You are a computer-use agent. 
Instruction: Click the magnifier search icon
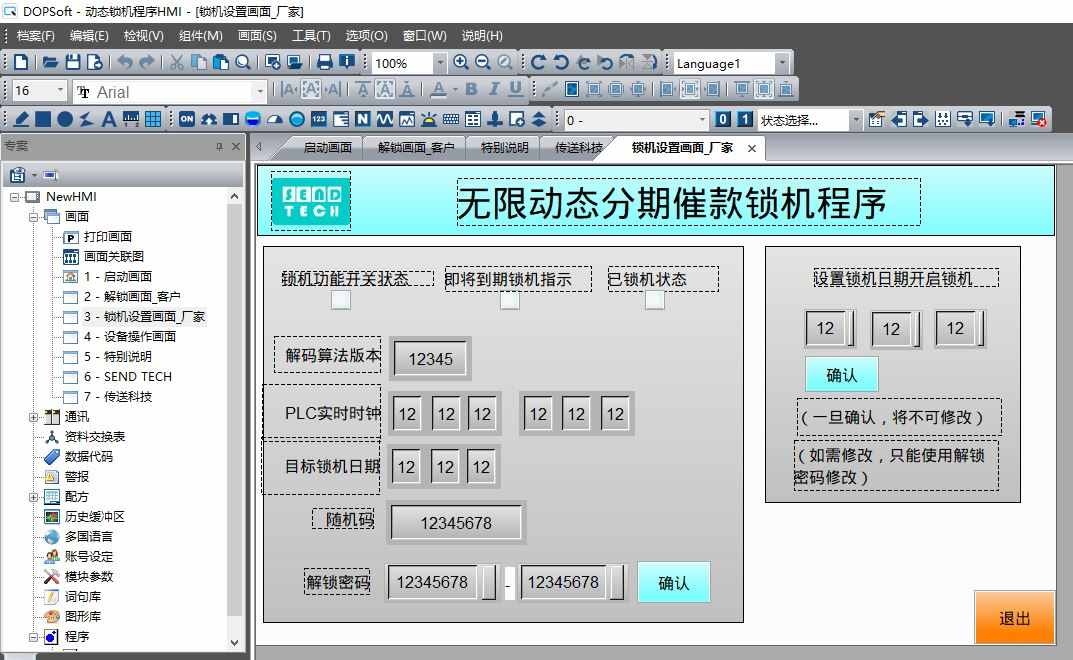click(242, 62)
